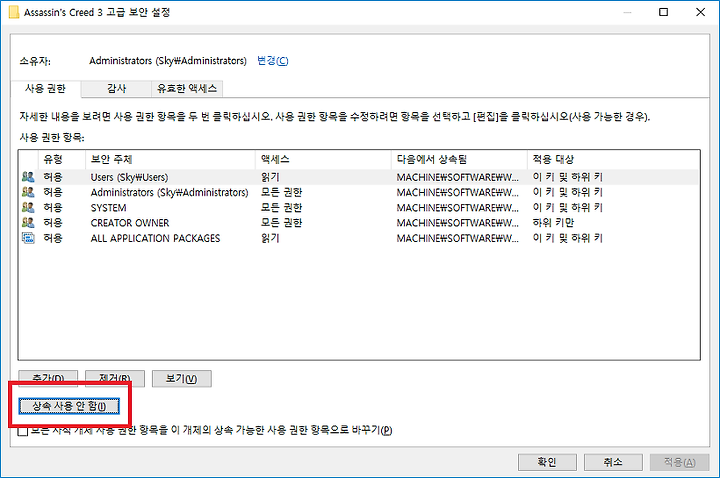Click the 추가(D) button
The height and width of the screenshot is (478, 720).
click(48, 379)
